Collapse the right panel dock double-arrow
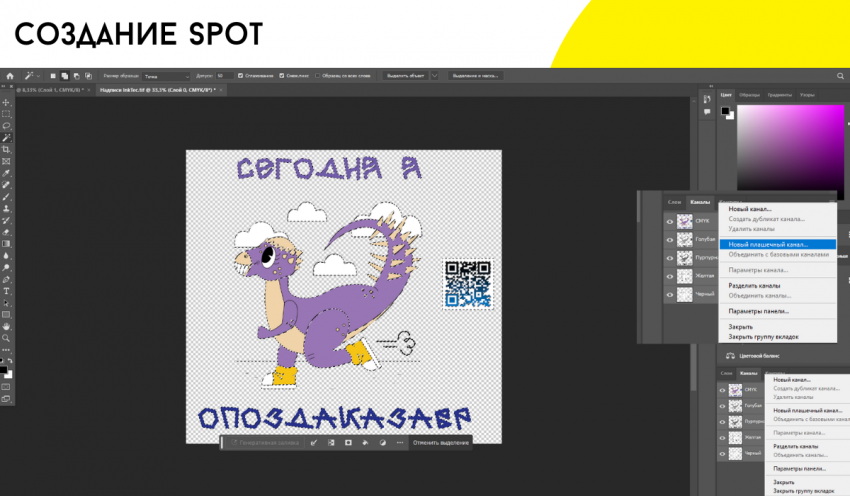This screenshot has height=496, width=850. click(711, 86)
